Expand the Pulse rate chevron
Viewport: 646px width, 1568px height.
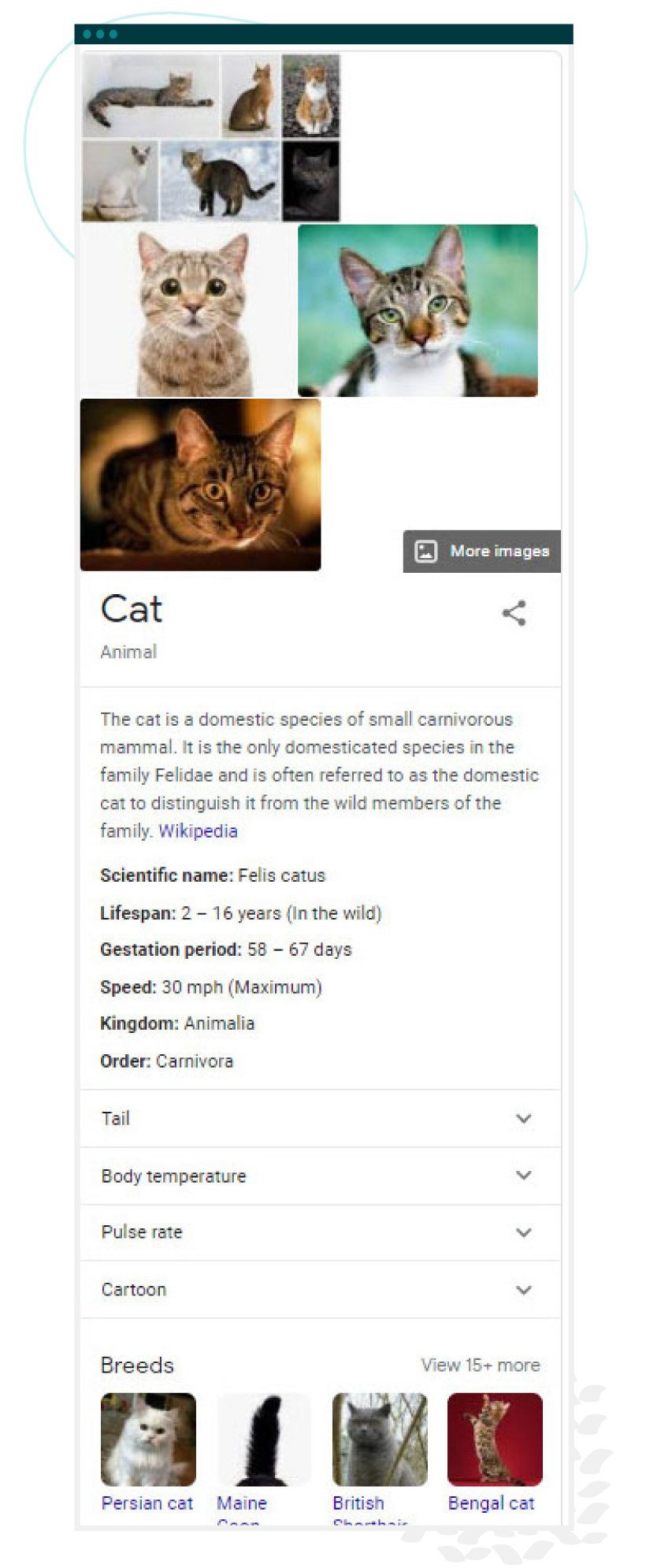pos(524,1232)
